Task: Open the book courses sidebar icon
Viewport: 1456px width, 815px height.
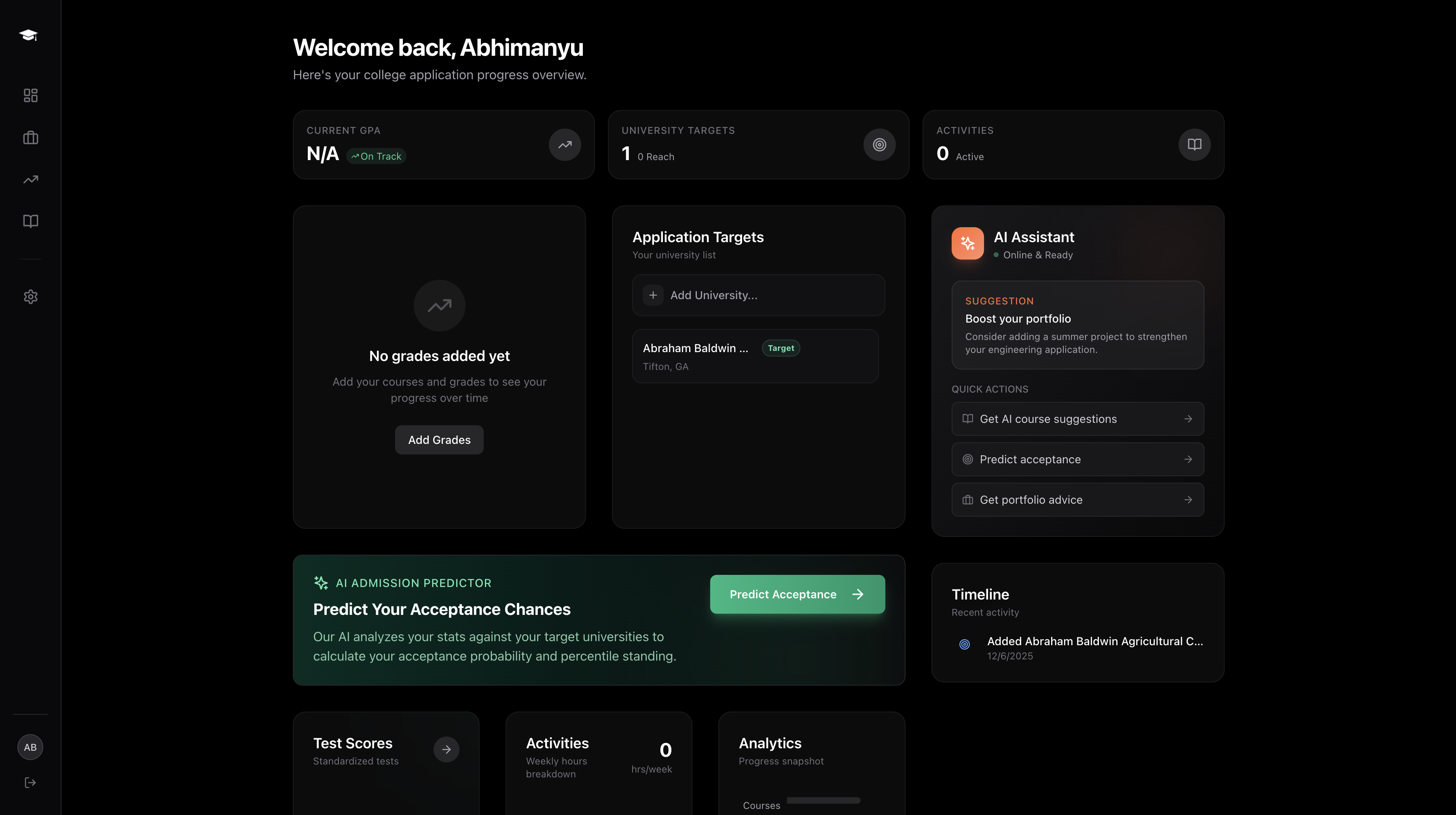Action: tap(30, 221)
